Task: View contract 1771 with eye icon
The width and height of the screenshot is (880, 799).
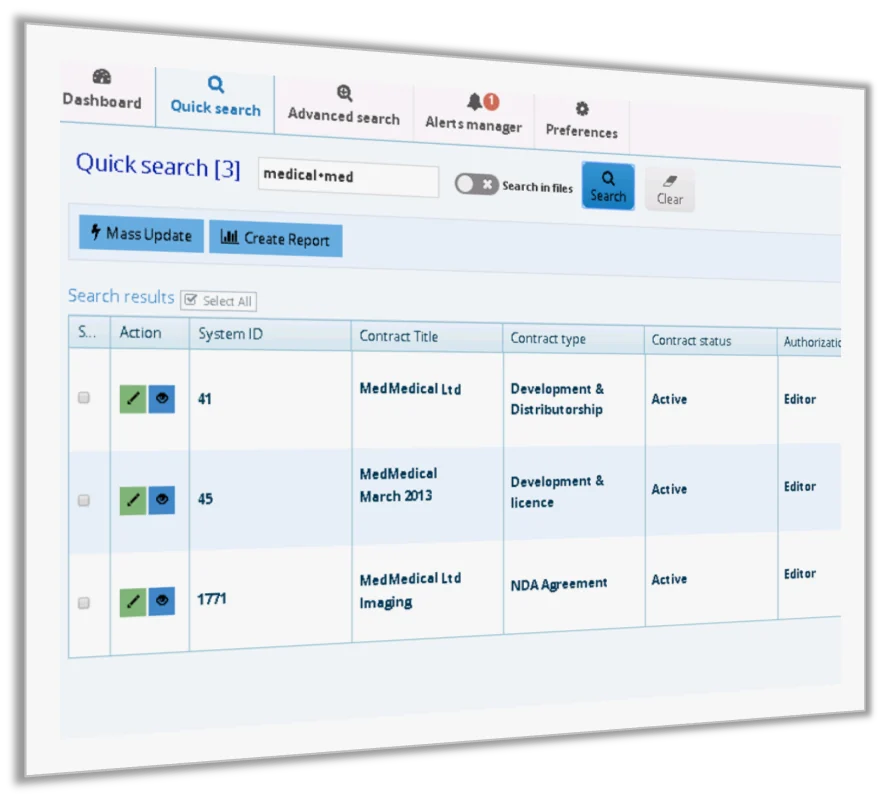Action: [x=162, y=601]
